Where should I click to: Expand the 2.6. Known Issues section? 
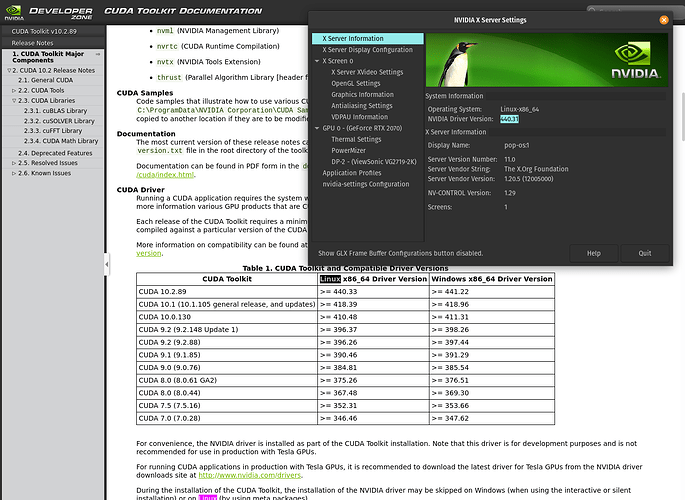[x=14, y=173]
